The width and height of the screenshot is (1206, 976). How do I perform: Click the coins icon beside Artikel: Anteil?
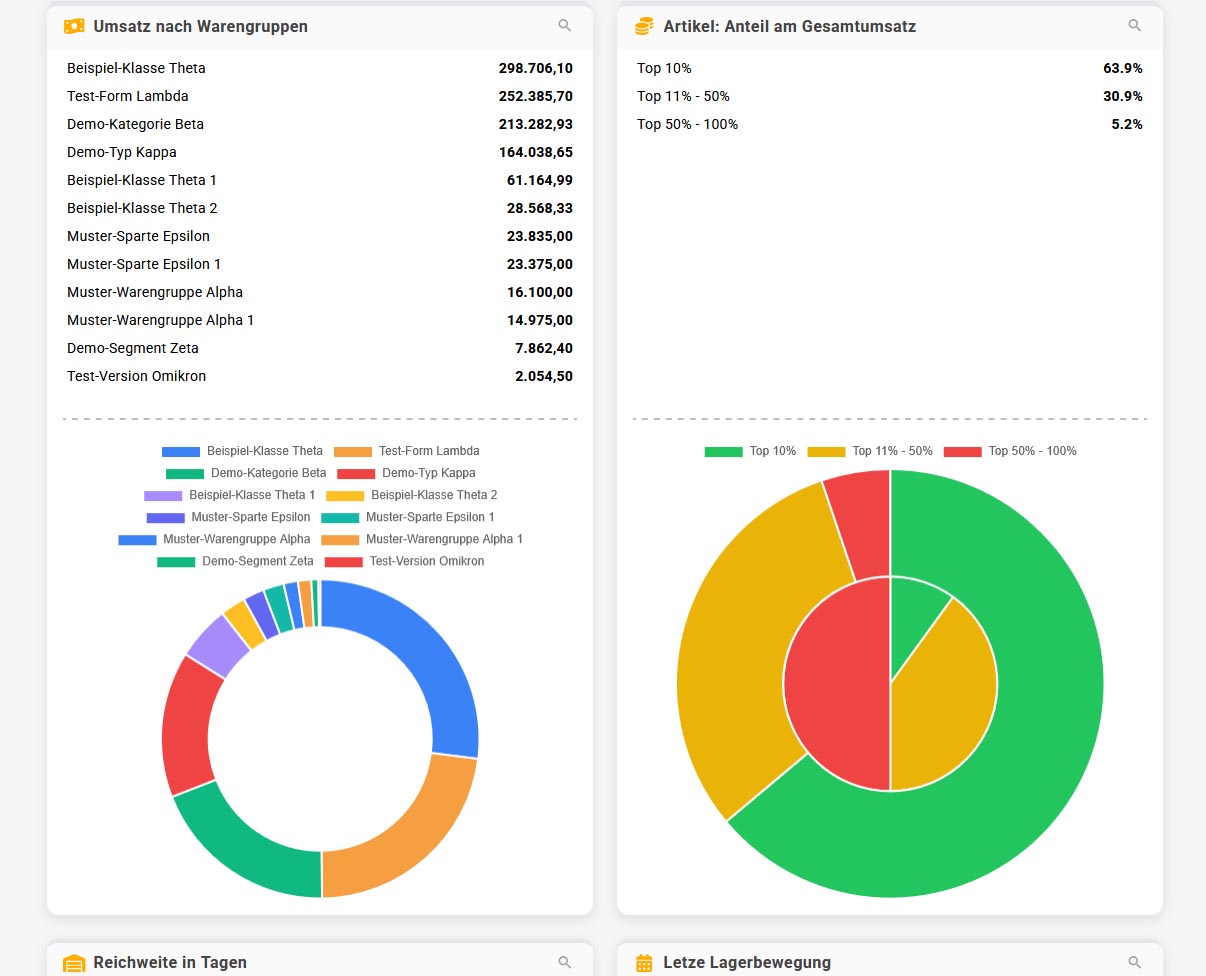tap(644, 27)
